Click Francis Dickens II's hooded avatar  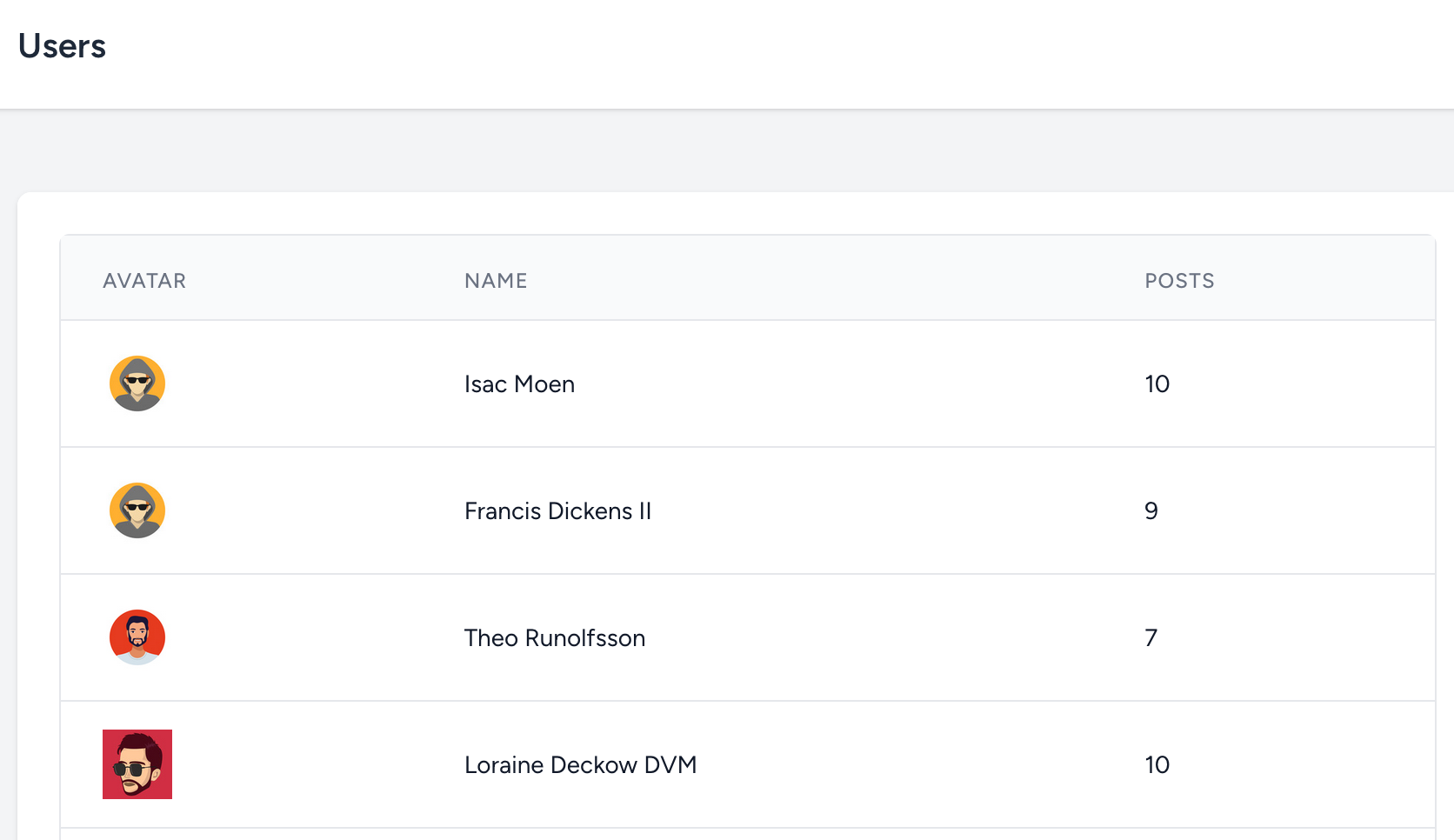[x=137, y=510]
